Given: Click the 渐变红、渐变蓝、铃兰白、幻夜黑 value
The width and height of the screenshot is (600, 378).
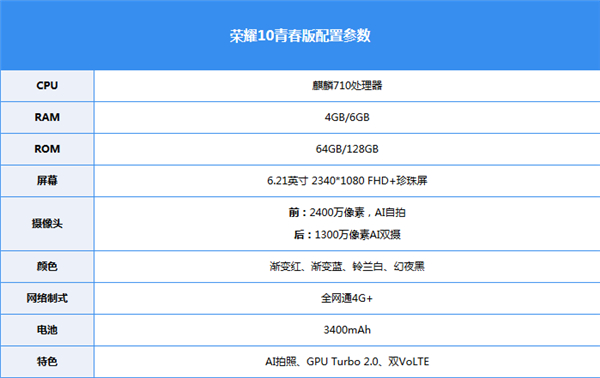Looking at the screenshot, I should coord(347,266).
